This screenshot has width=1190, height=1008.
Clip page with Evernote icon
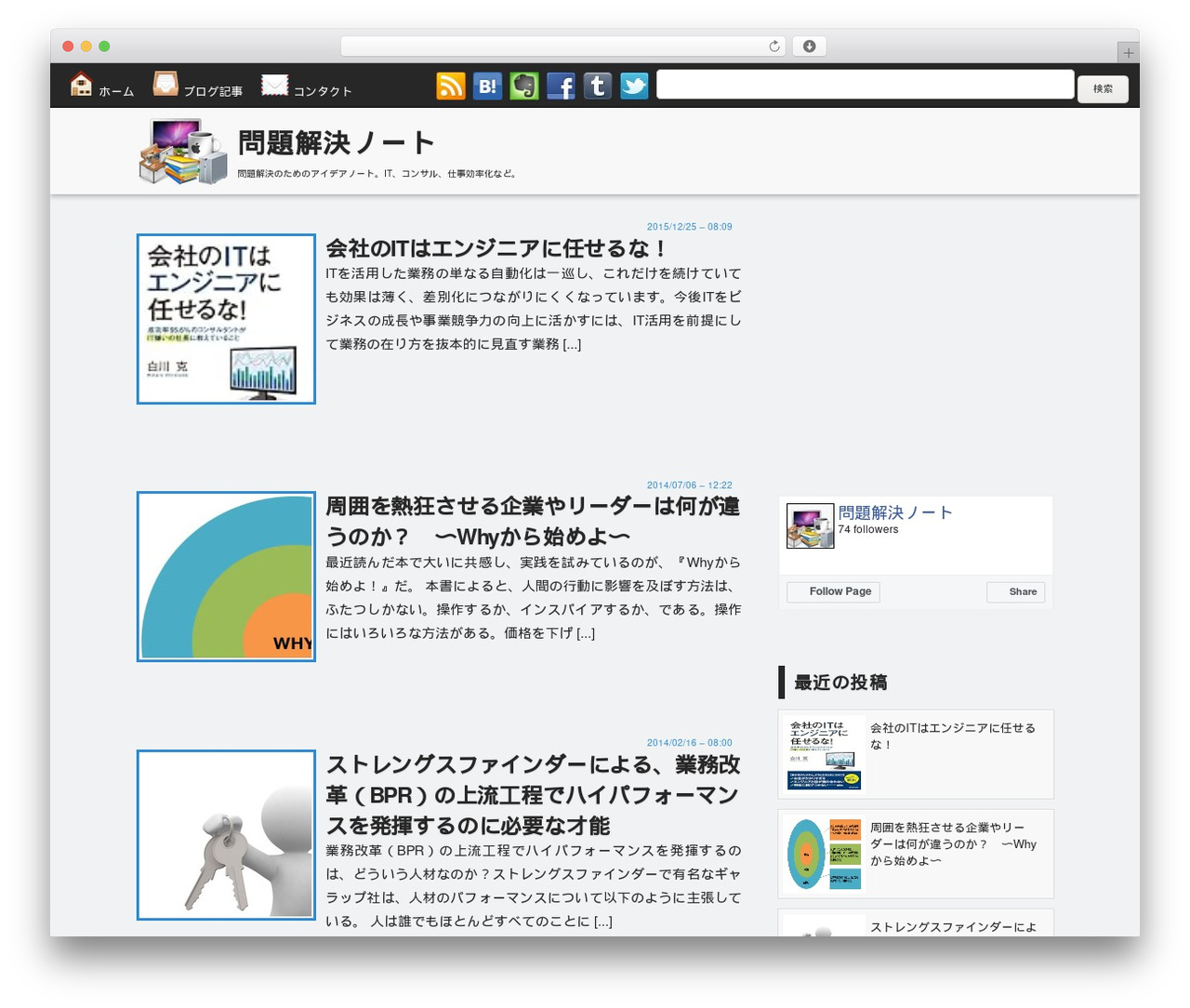[x=524, y=86]
